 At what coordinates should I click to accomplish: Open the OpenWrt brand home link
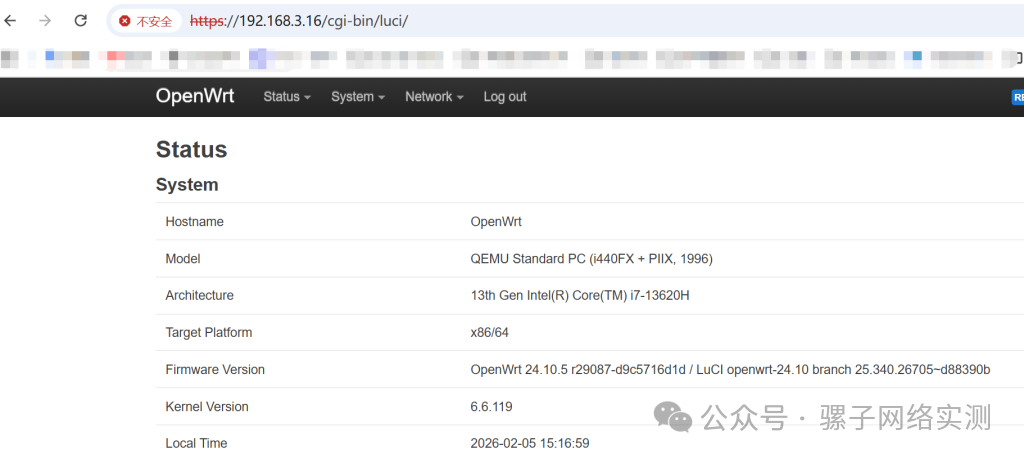tap(195, 96)
